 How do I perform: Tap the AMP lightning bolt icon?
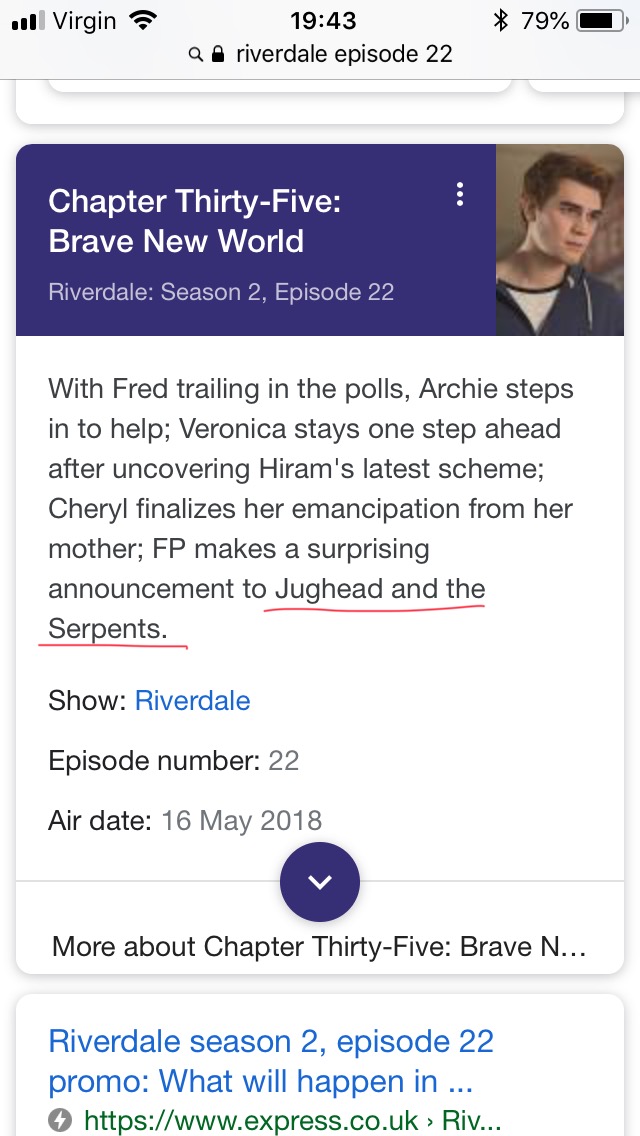click(61, 1120)
